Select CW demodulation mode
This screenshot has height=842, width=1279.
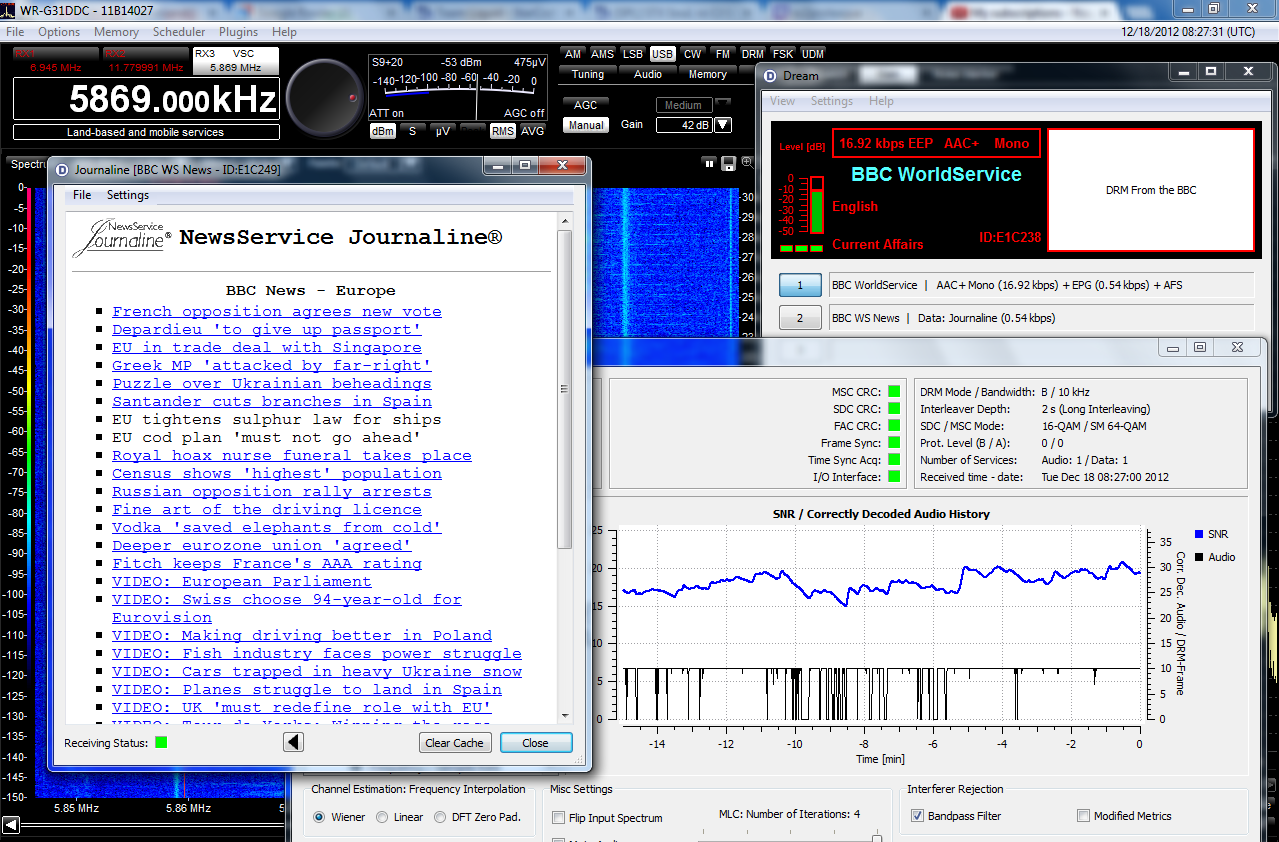(692, 54)
